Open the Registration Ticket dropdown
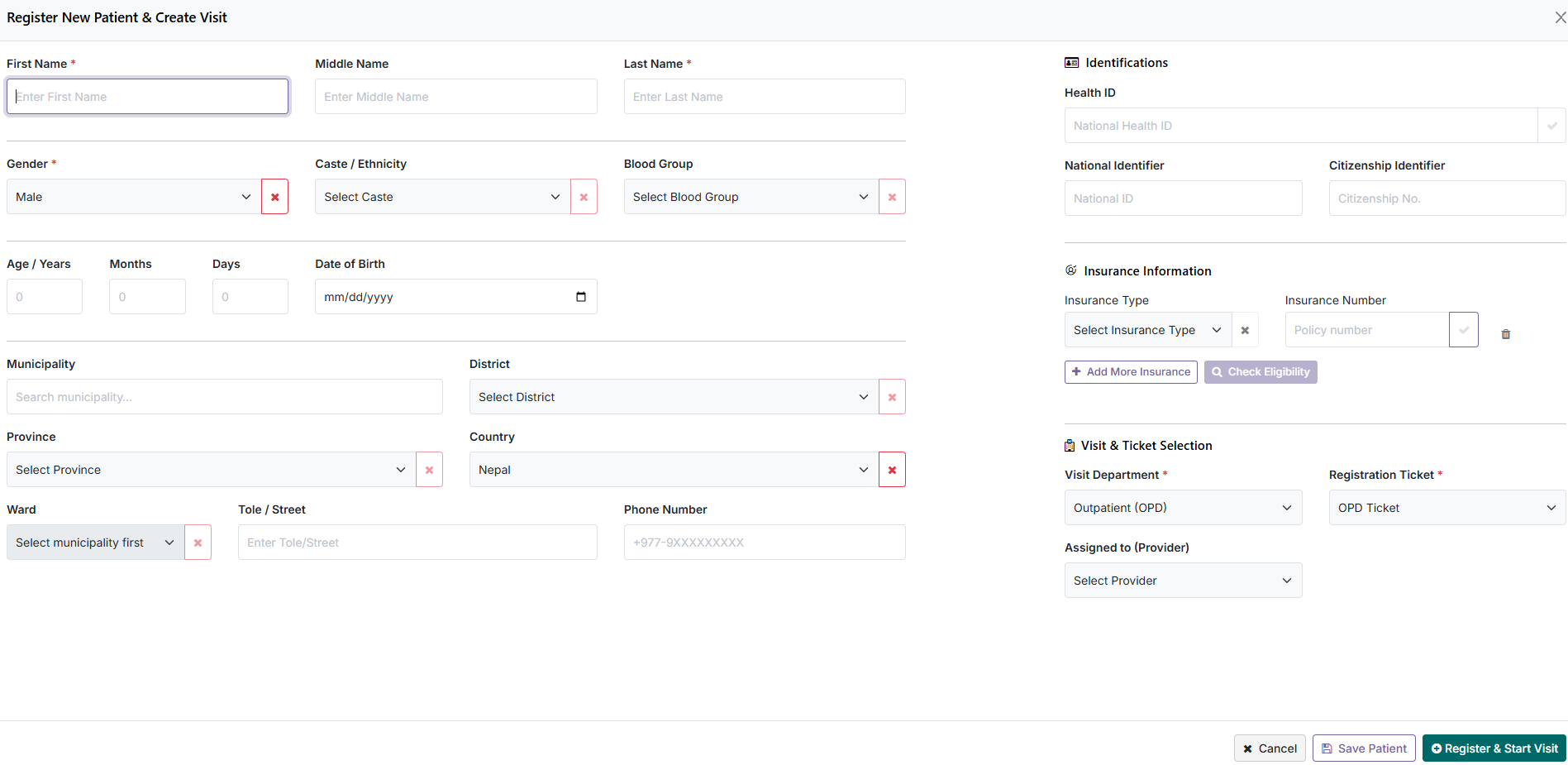Image resolution: width=1568 pixels, height=765 pixels. coord(1447,508)
